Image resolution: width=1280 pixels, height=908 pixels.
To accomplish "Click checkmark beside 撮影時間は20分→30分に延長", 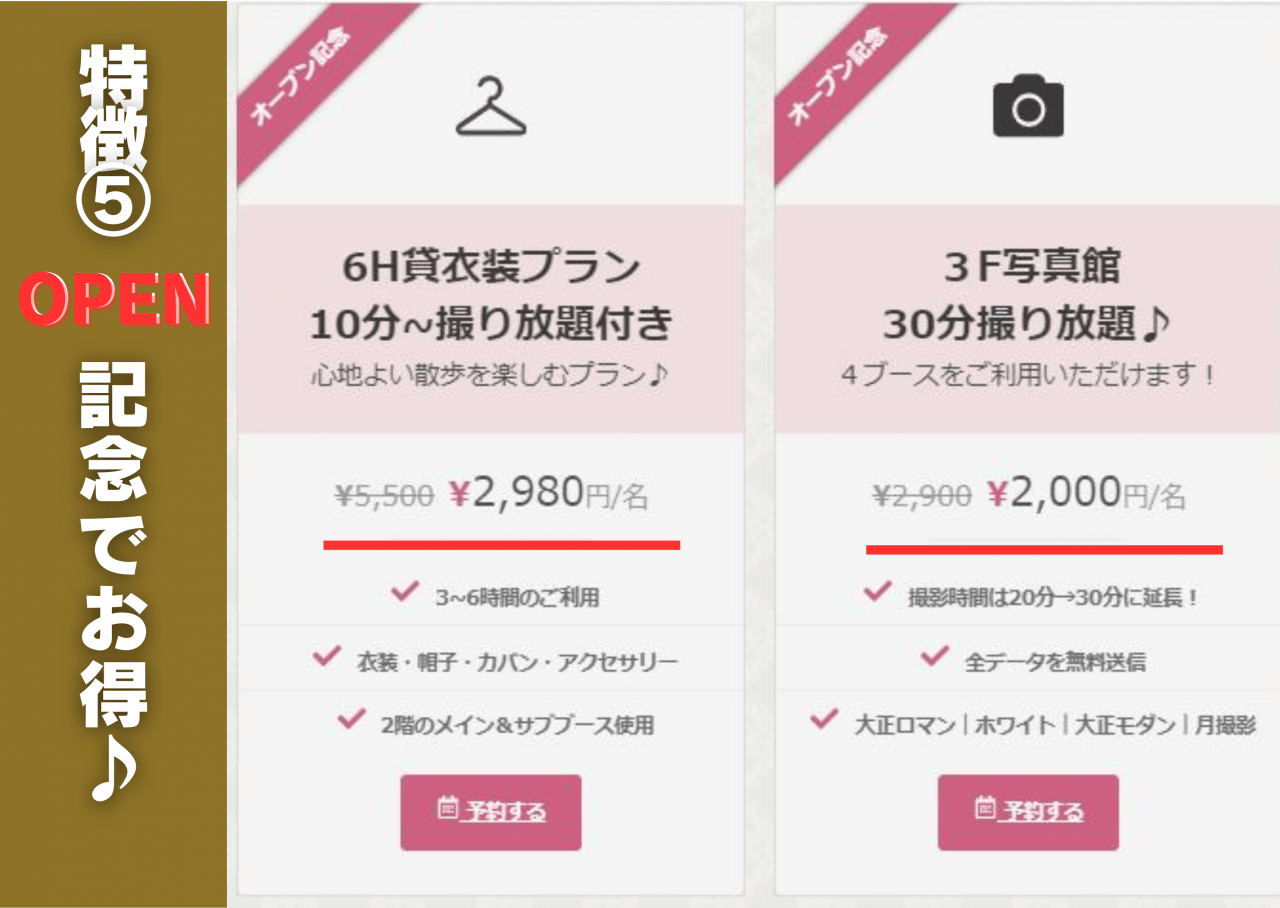I will pos(876,592).
